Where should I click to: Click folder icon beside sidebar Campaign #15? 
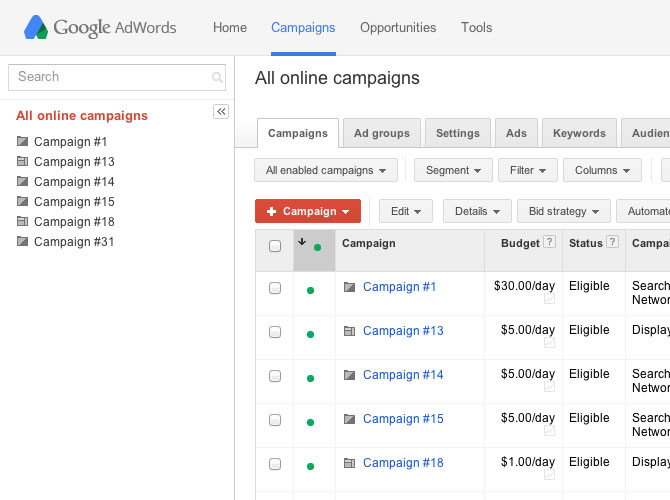[22, 201]
